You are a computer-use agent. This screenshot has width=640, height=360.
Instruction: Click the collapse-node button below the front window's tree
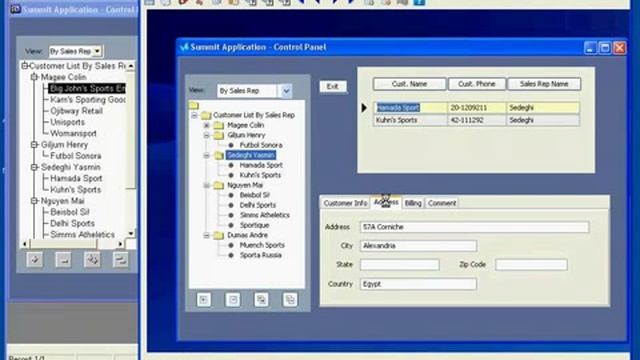pyautogui.click(x=233, y=300)
